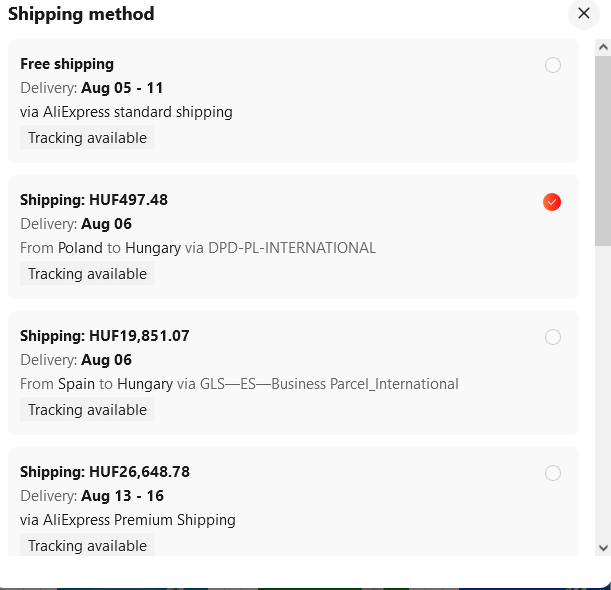Click the DPD-PL-INTERNATIONAL carrier text
This screenshot has width=611, height=590.
pos(291,248)
